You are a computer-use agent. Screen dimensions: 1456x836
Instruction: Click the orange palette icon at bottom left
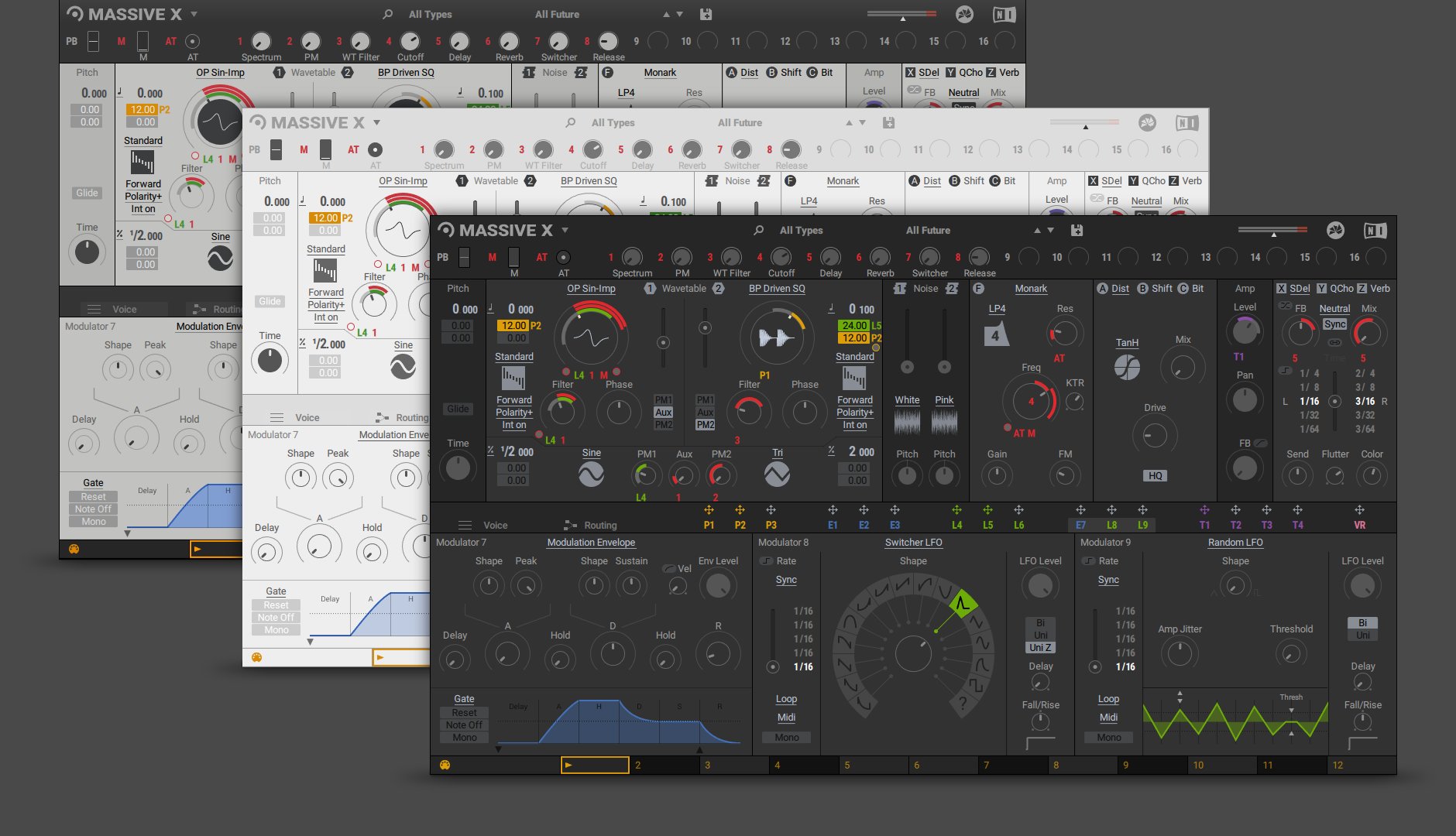click(x=445, y=765)
